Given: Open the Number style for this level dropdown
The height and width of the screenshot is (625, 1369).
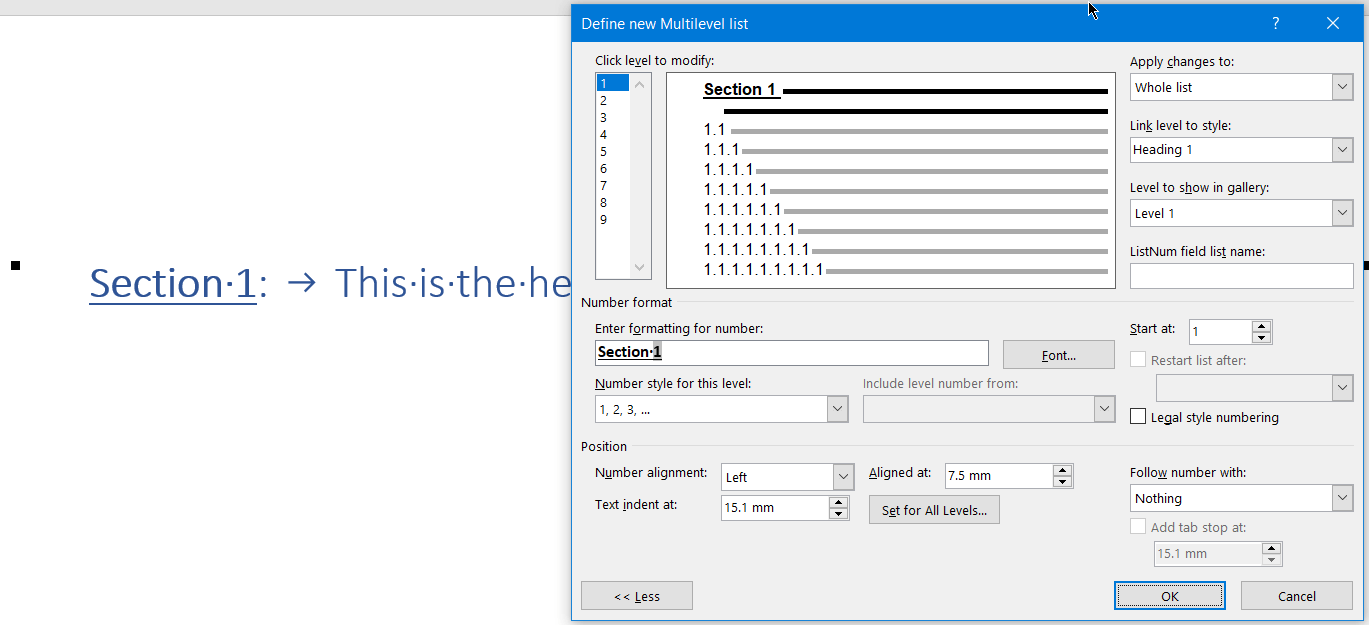Looking at the screenshot, I should (838, 409).
